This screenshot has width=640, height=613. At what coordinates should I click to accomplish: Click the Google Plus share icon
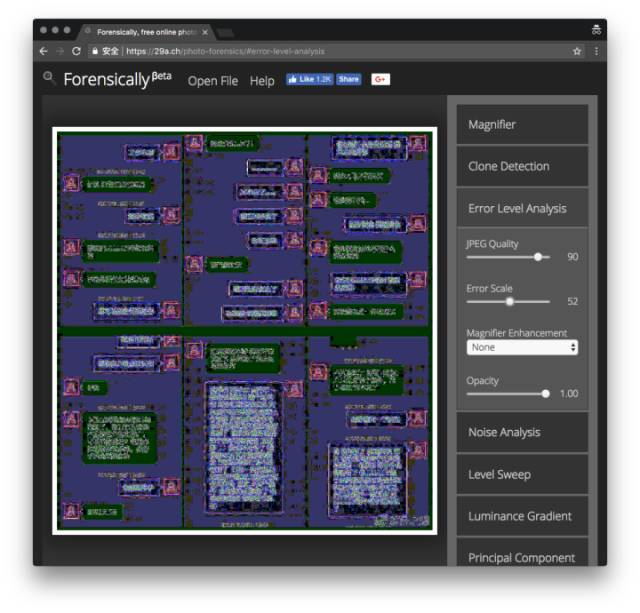coord(380,79)
